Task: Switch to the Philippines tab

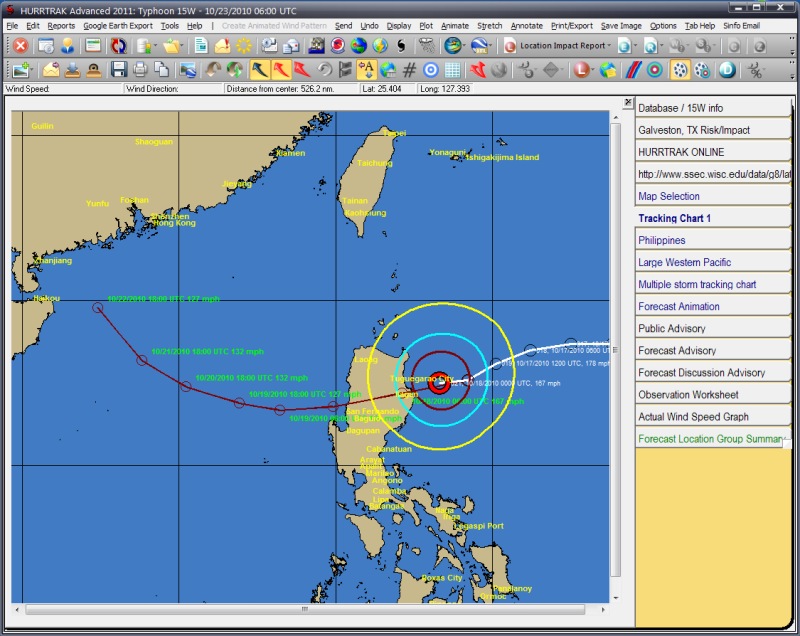Action: pyautogui.click(x=712, y=240)
